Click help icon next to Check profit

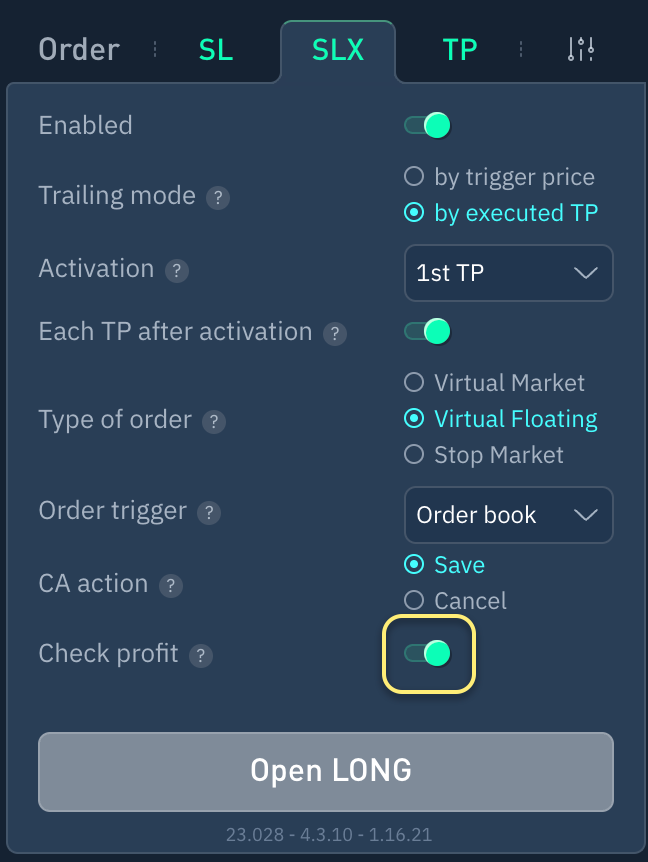pos(201,656)
